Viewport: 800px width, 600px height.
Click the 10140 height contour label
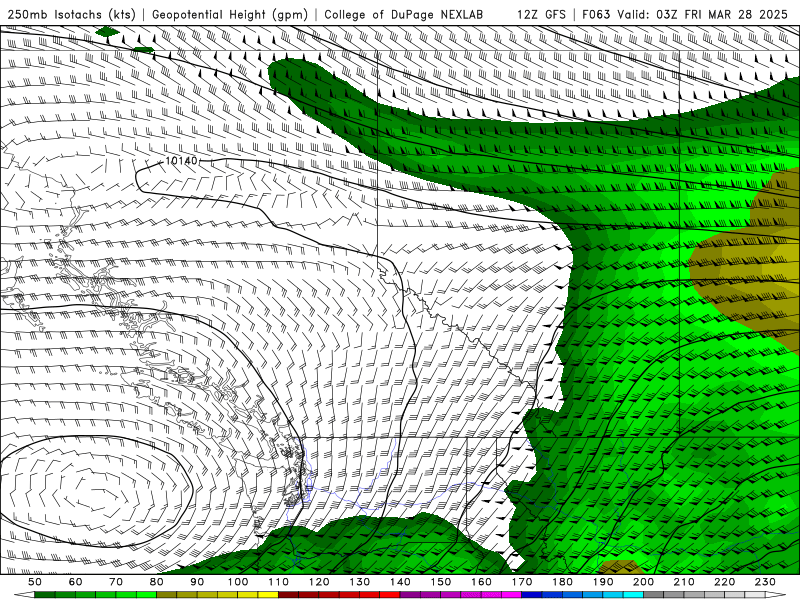[x=181, y=161]
